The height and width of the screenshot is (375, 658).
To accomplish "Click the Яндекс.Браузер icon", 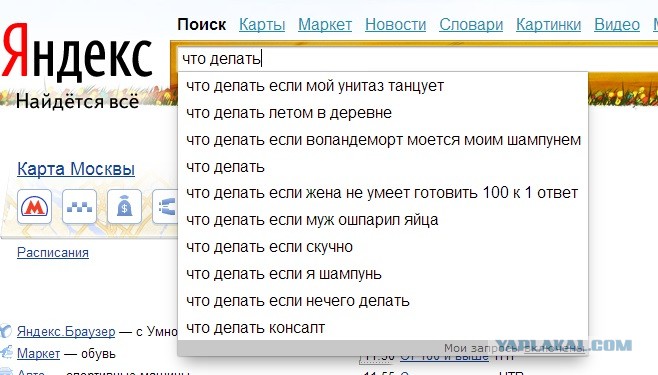I will (6, 331).
